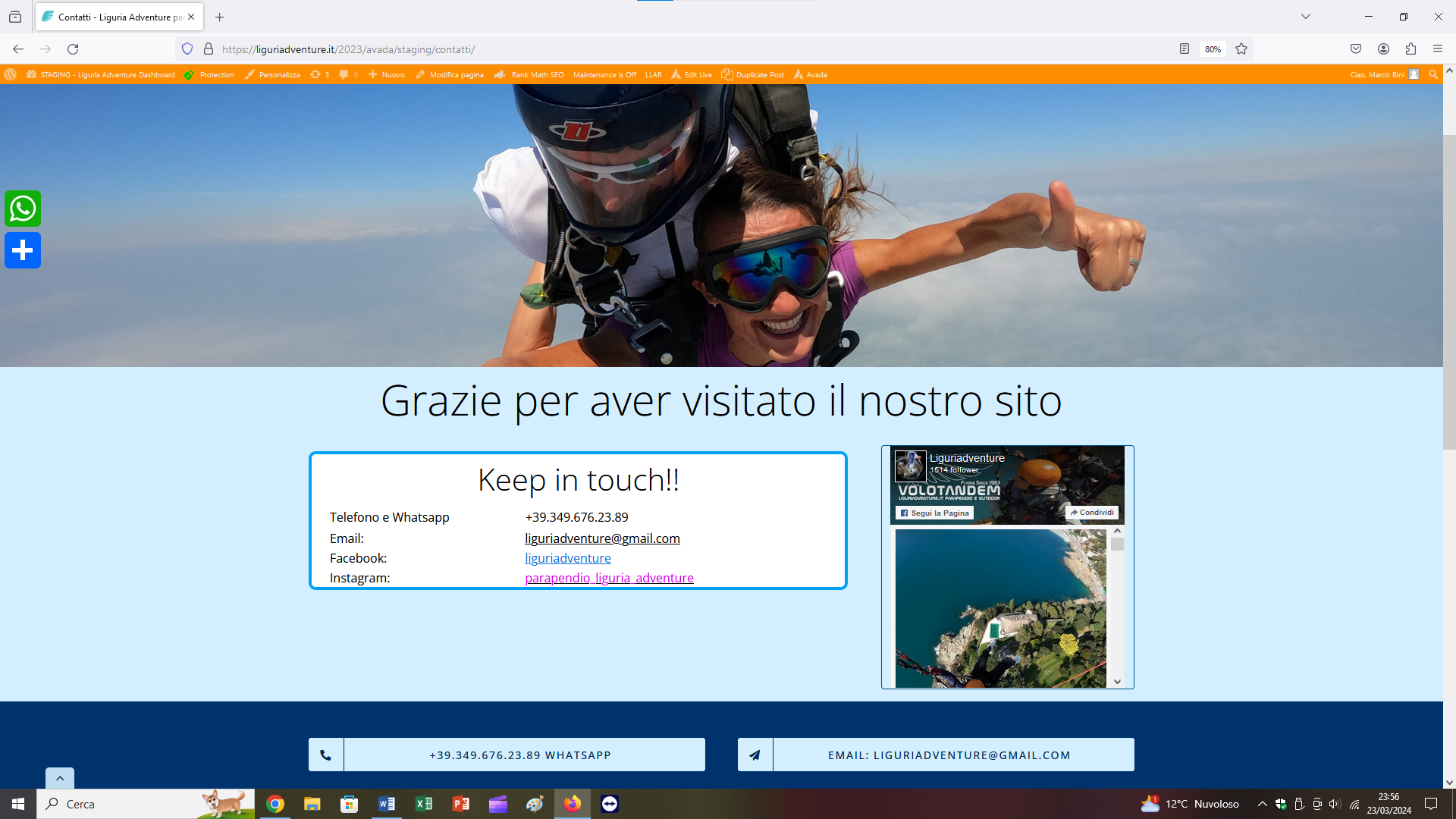Viewport: 1456px width, 819px height.
Task: Click Nuovo to add new content
Action: pyautogui.click(x=387, y=74)
